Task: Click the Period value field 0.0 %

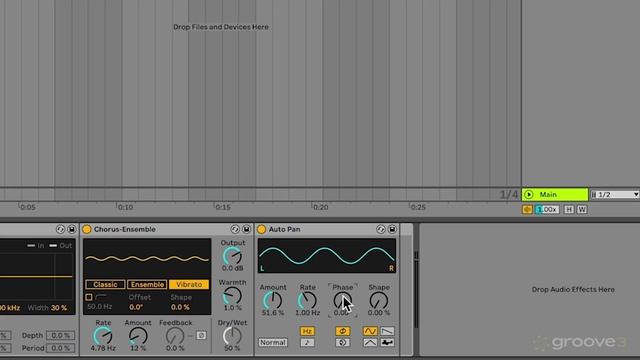Action: pos(60,348)
